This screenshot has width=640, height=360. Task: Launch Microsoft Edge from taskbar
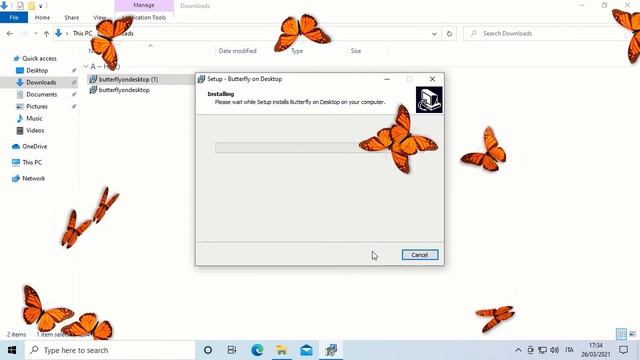[257, 350]
